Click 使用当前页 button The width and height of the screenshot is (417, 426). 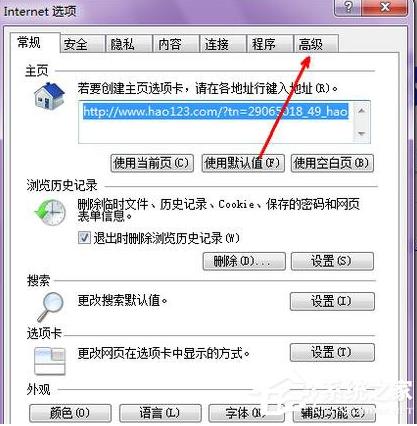pyautogui.click(x=152, y=163)
